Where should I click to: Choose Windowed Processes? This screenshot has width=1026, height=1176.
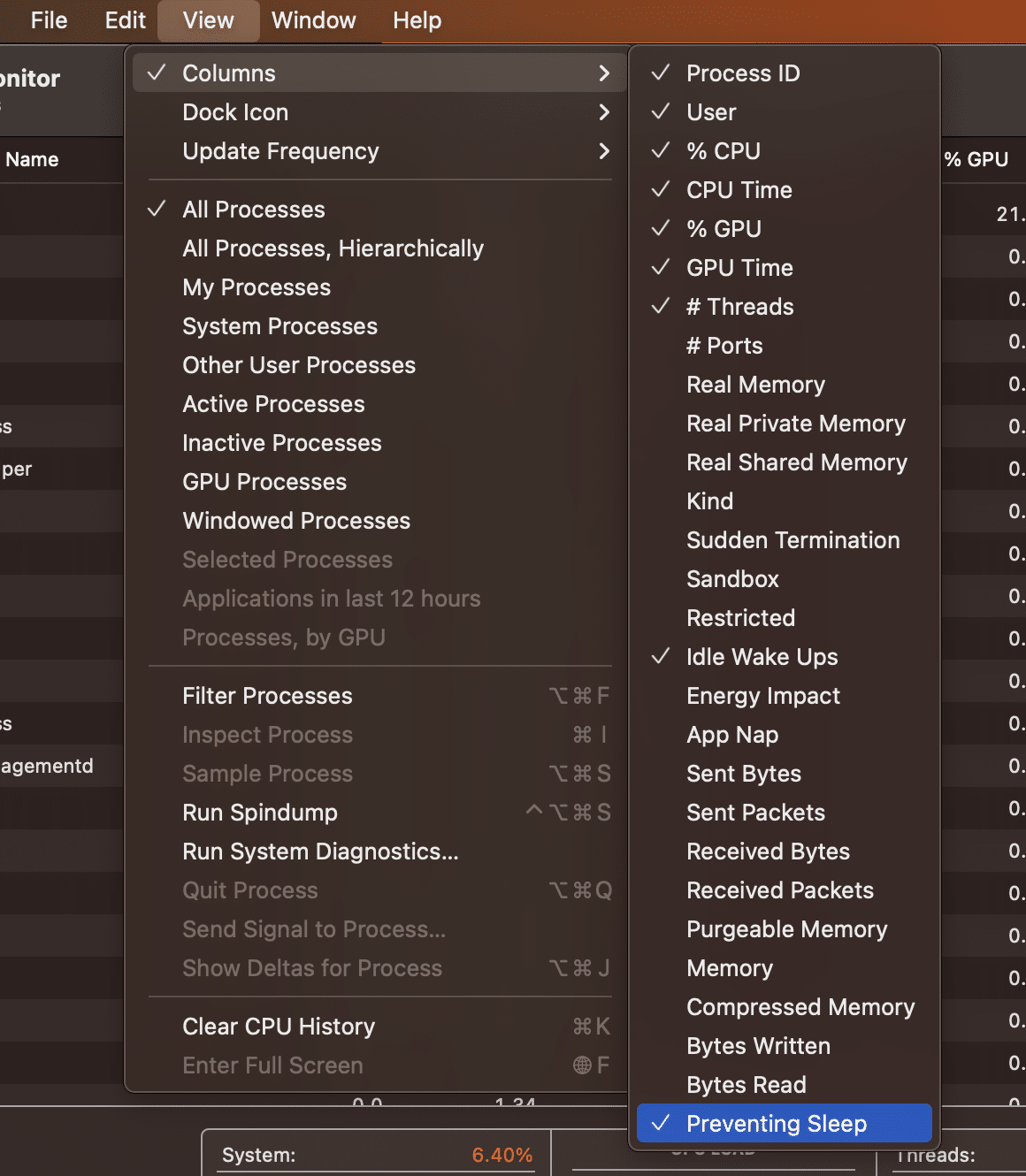coord(379,521)
